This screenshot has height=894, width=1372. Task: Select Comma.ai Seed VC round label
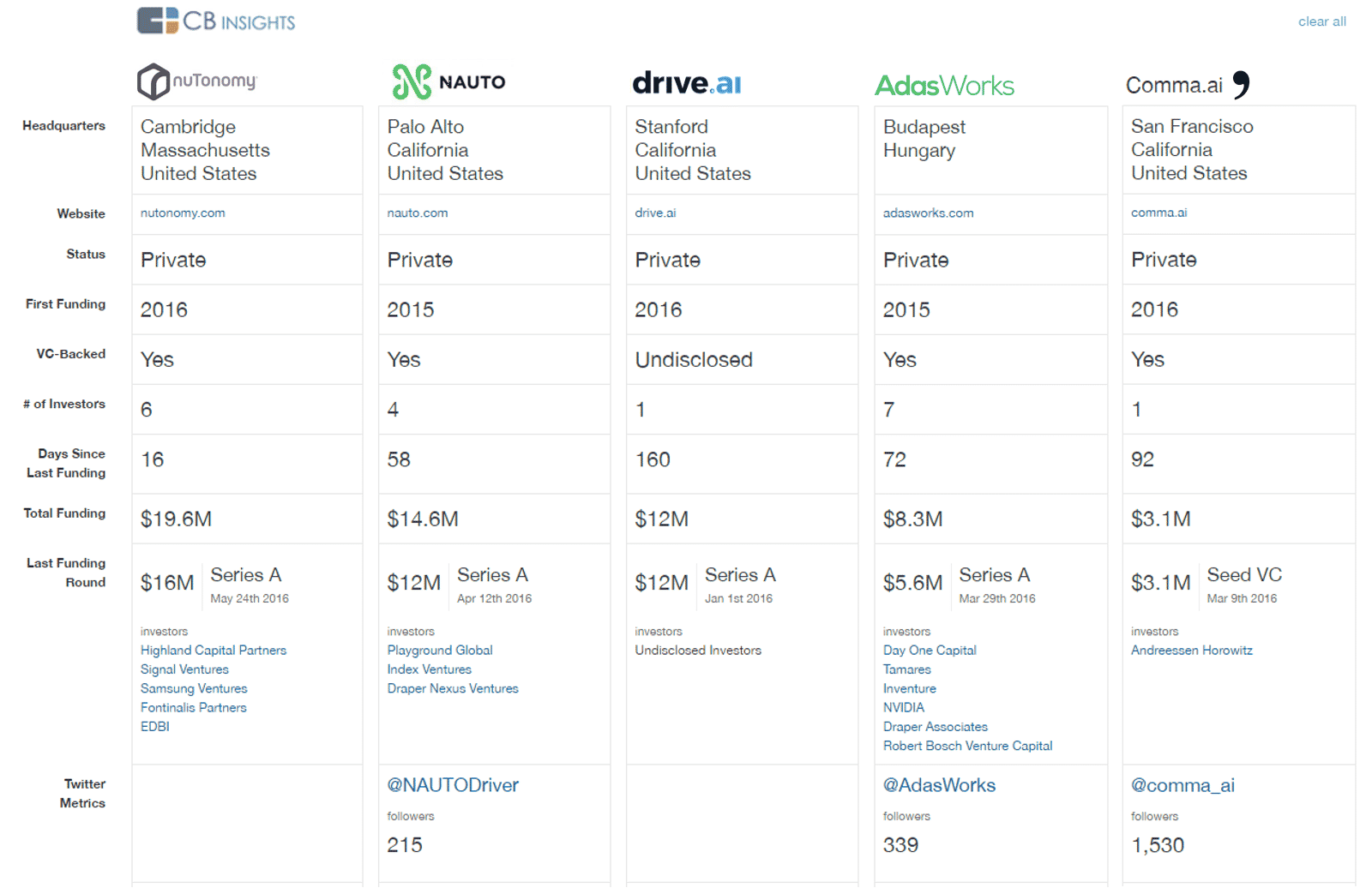1244,574
